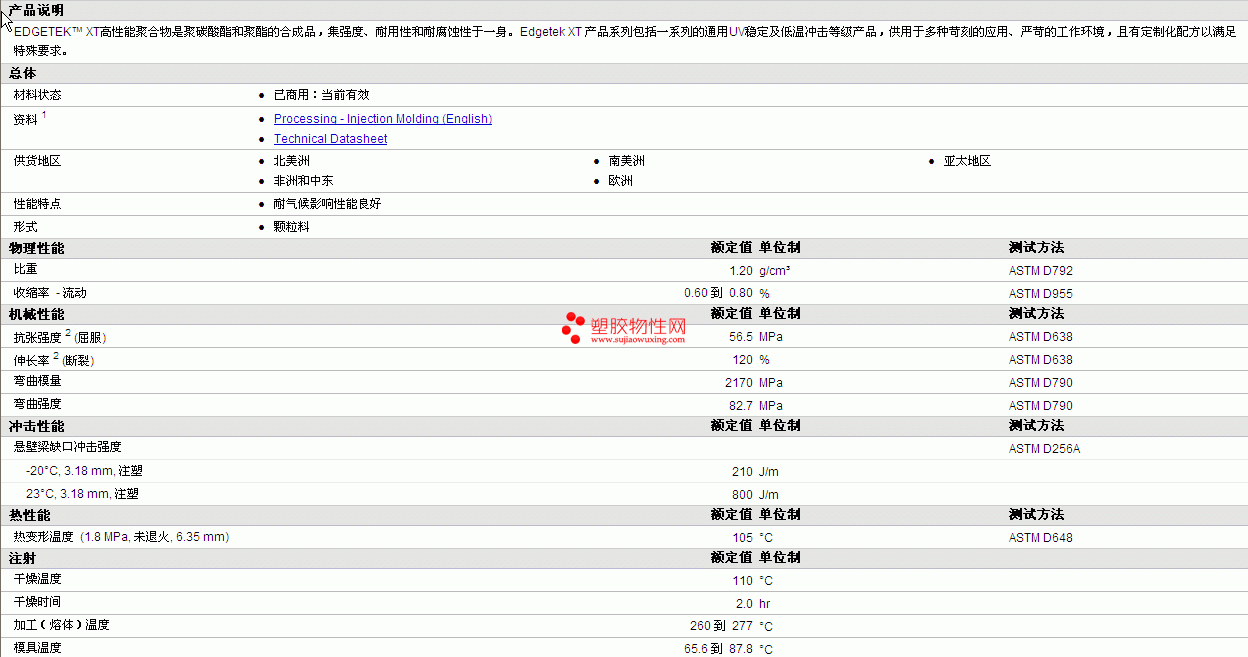Select the 2170 flexural modulus value
This screenshot has height=657, width=1248.
coord(738,383)
